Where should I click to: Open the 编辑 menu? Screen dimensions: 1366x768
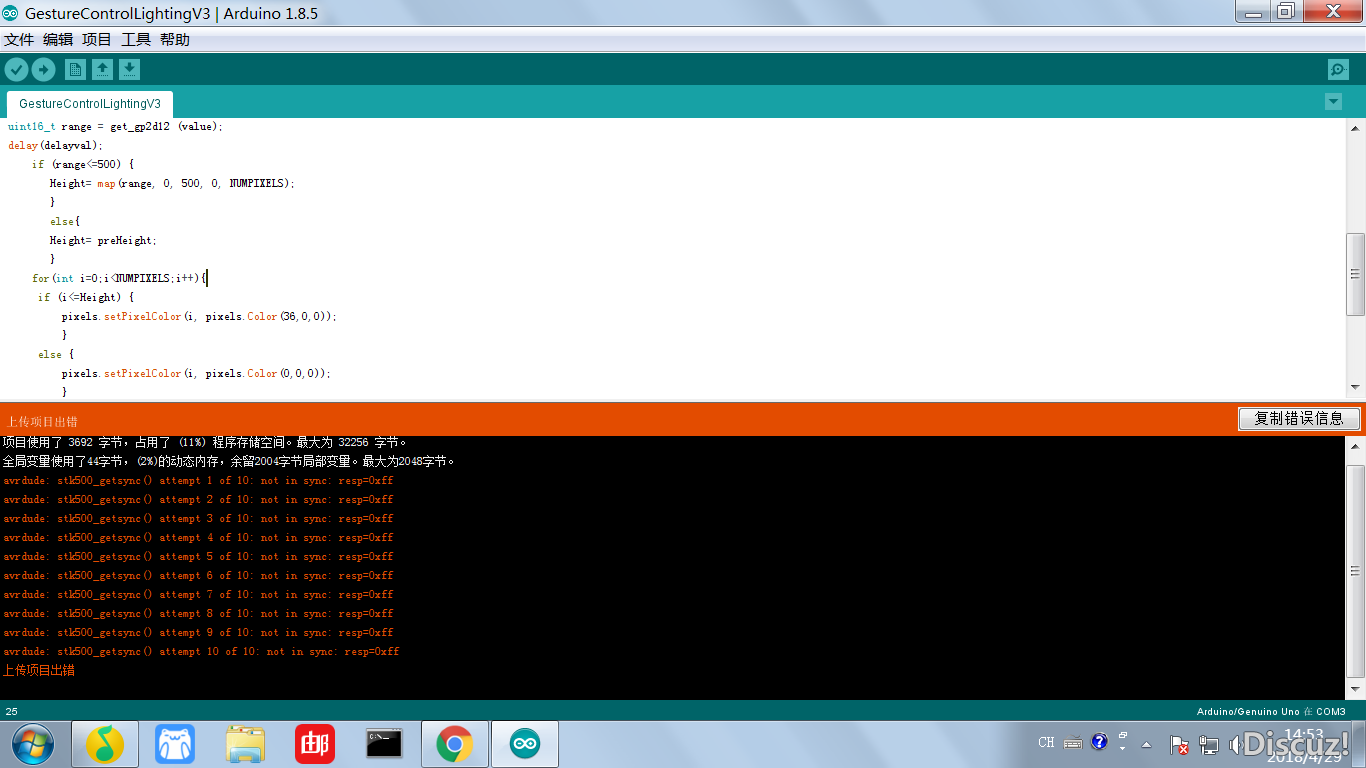58,39
